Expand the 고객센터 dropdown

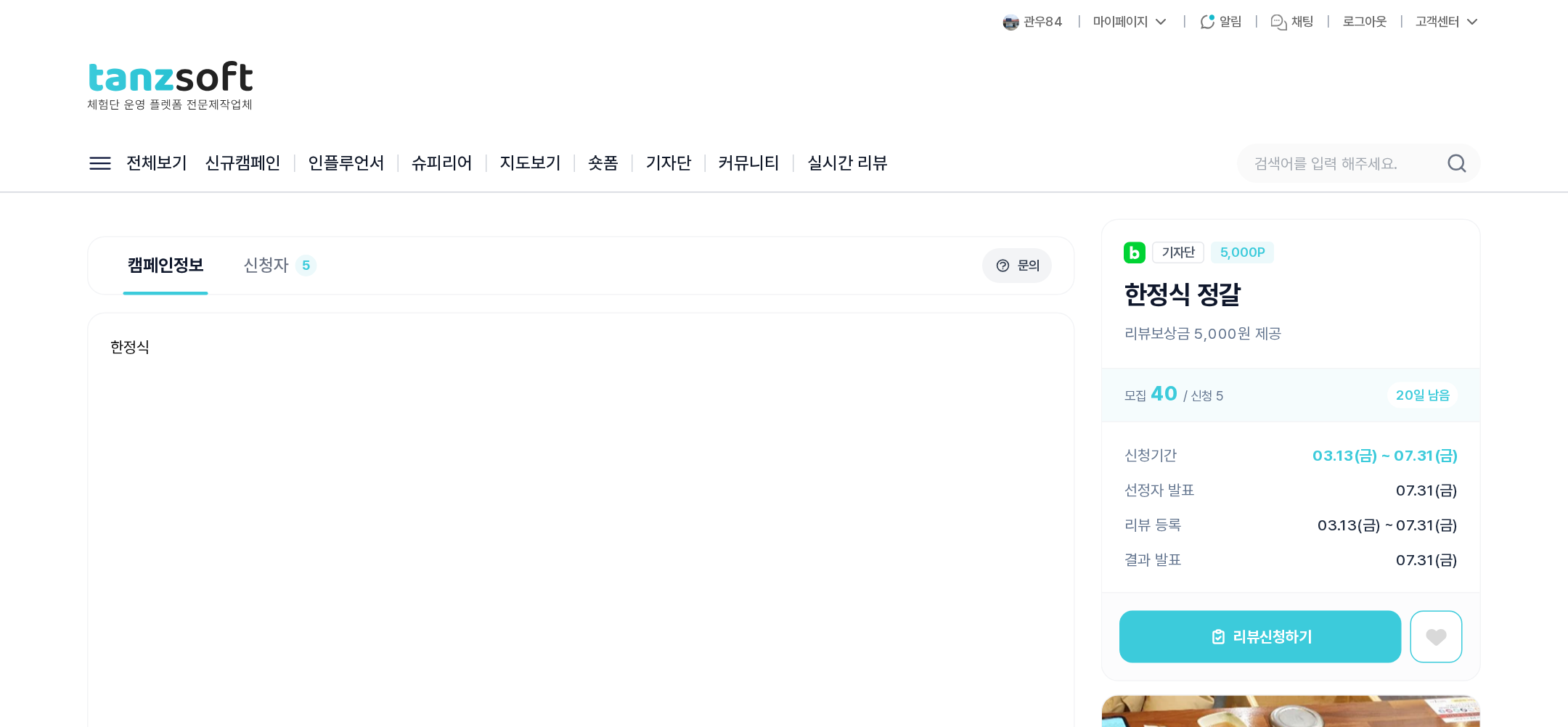pyautogui.click(x=1447, y=22)
